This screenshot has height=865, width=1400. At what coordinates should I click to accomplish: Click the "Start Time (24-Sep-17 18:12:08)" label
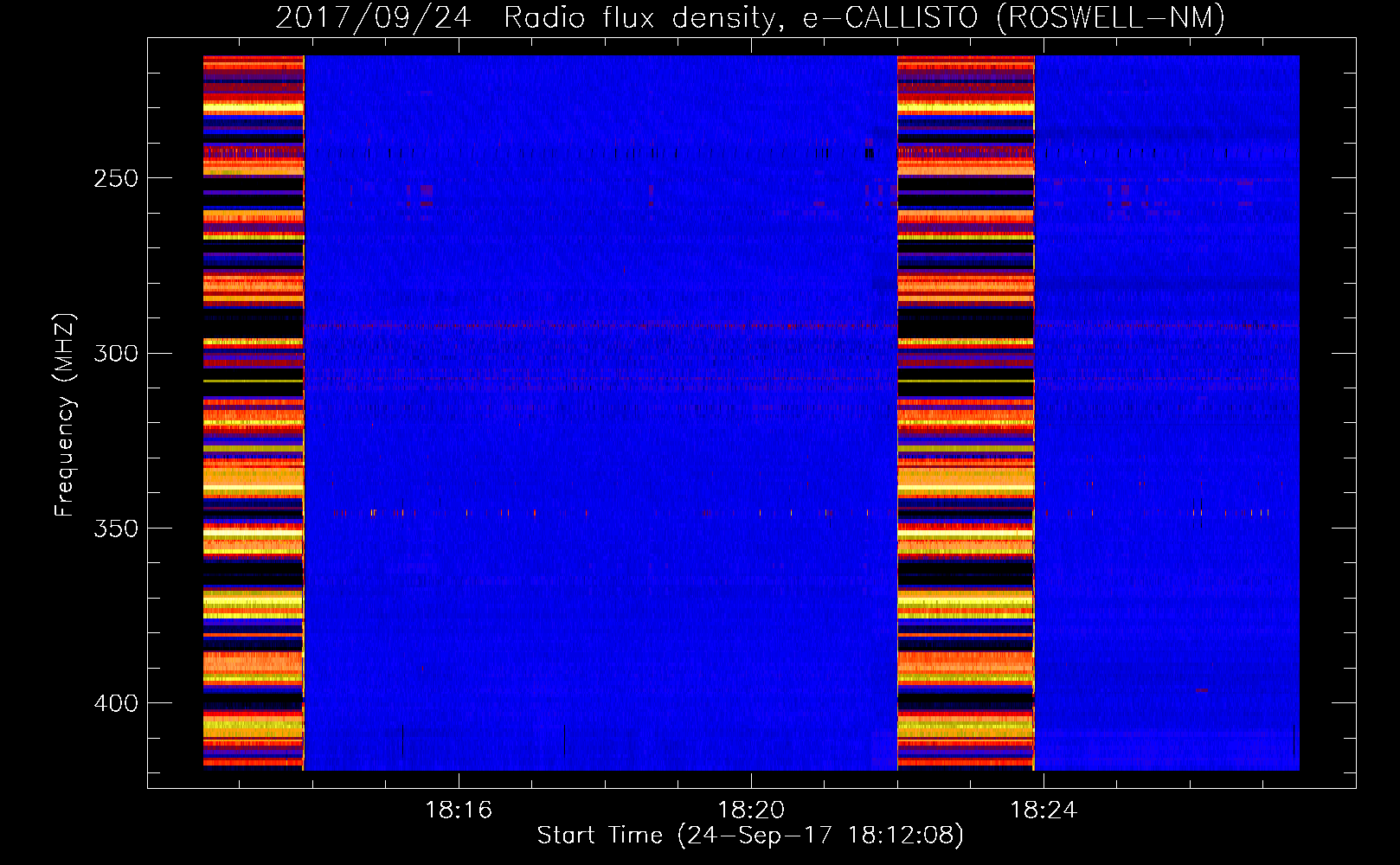pos(750,836)
